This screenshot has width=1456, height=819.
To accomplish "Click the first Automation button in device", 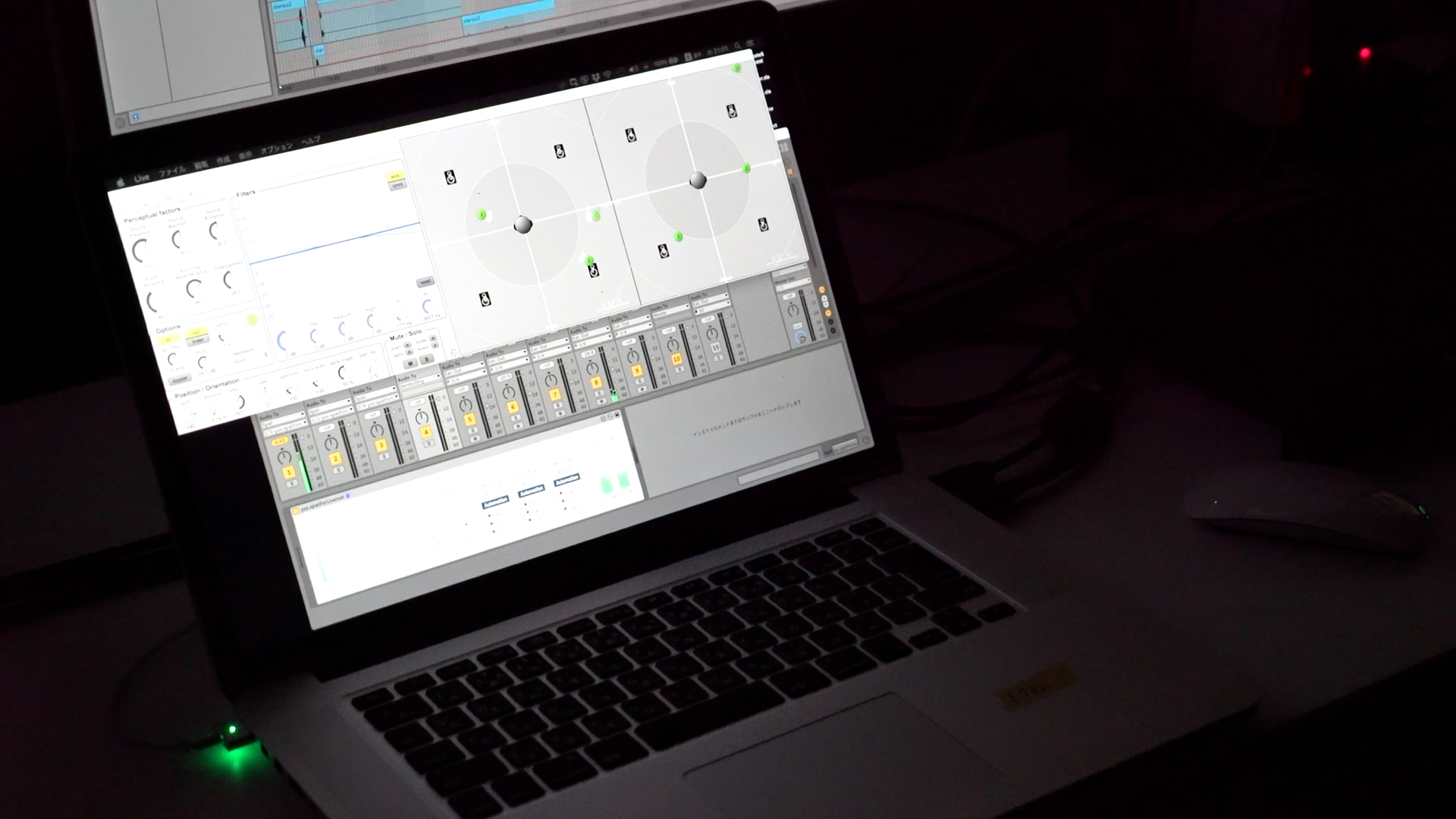I will (495, 502).
